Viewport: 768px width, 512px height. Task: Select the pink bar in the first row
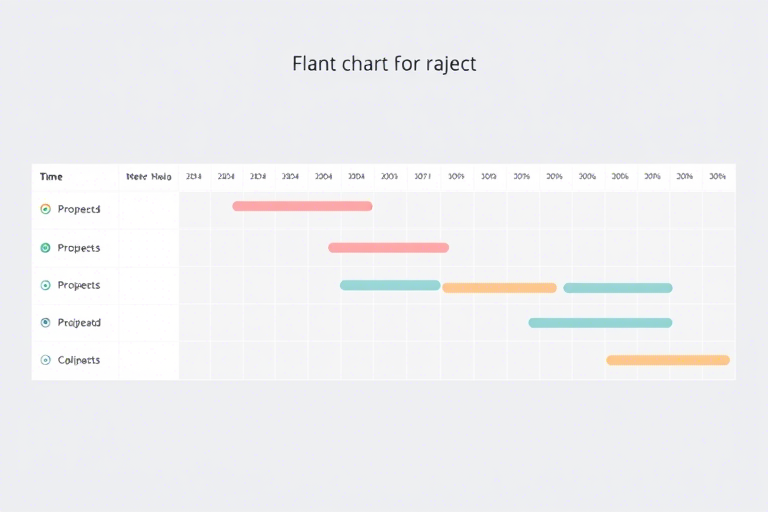[302, 206]
